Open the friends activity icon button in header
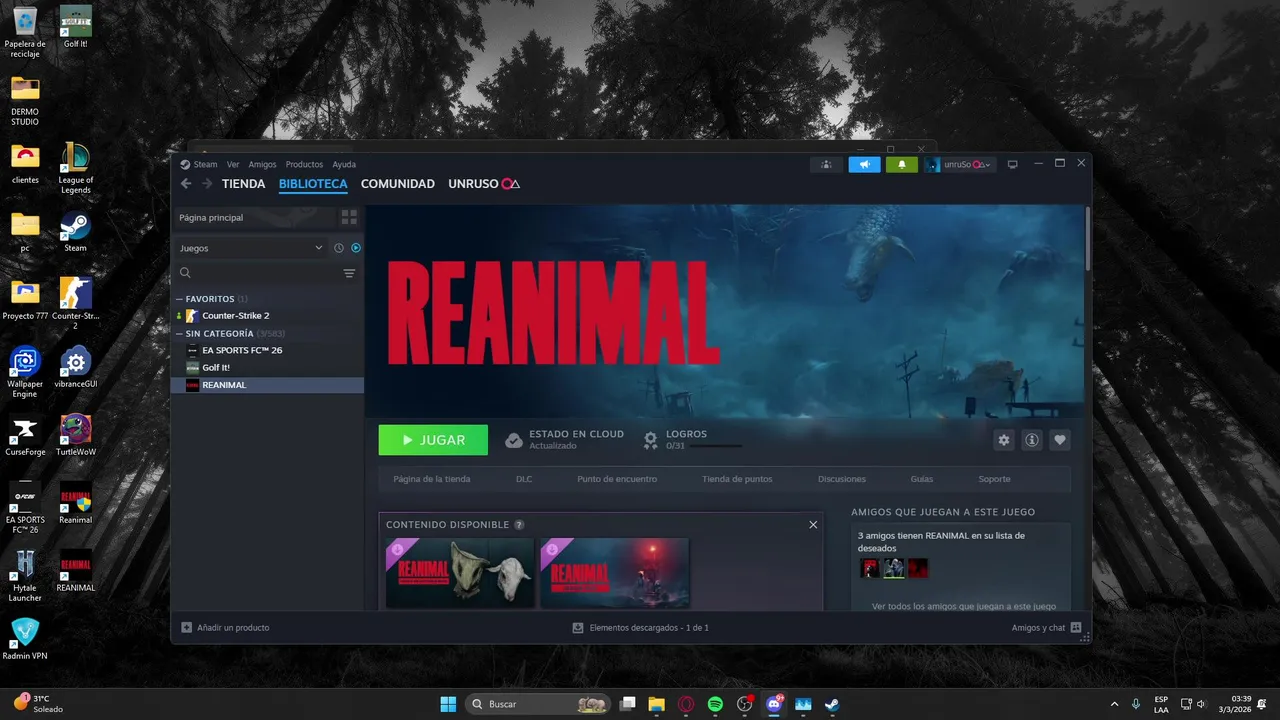The height and width of the screenshot is (720, 1280). [x=825, y=165]
